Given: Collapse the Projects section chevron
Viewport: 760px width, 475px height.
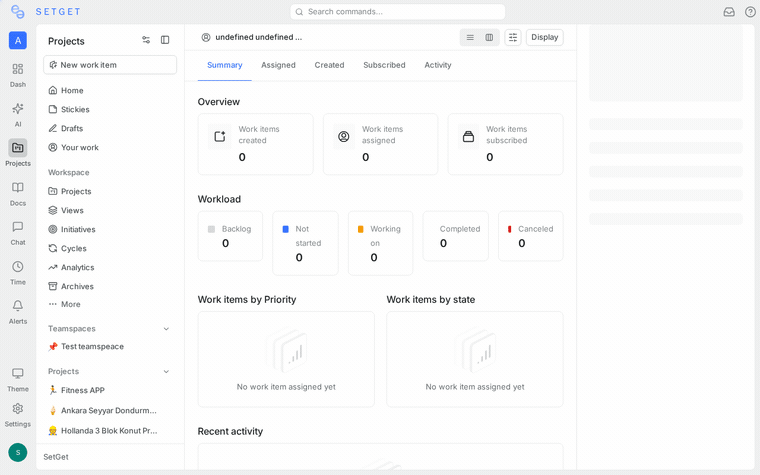Looking at the screenshot, I should pyautogui.click(x=166, y=371).
